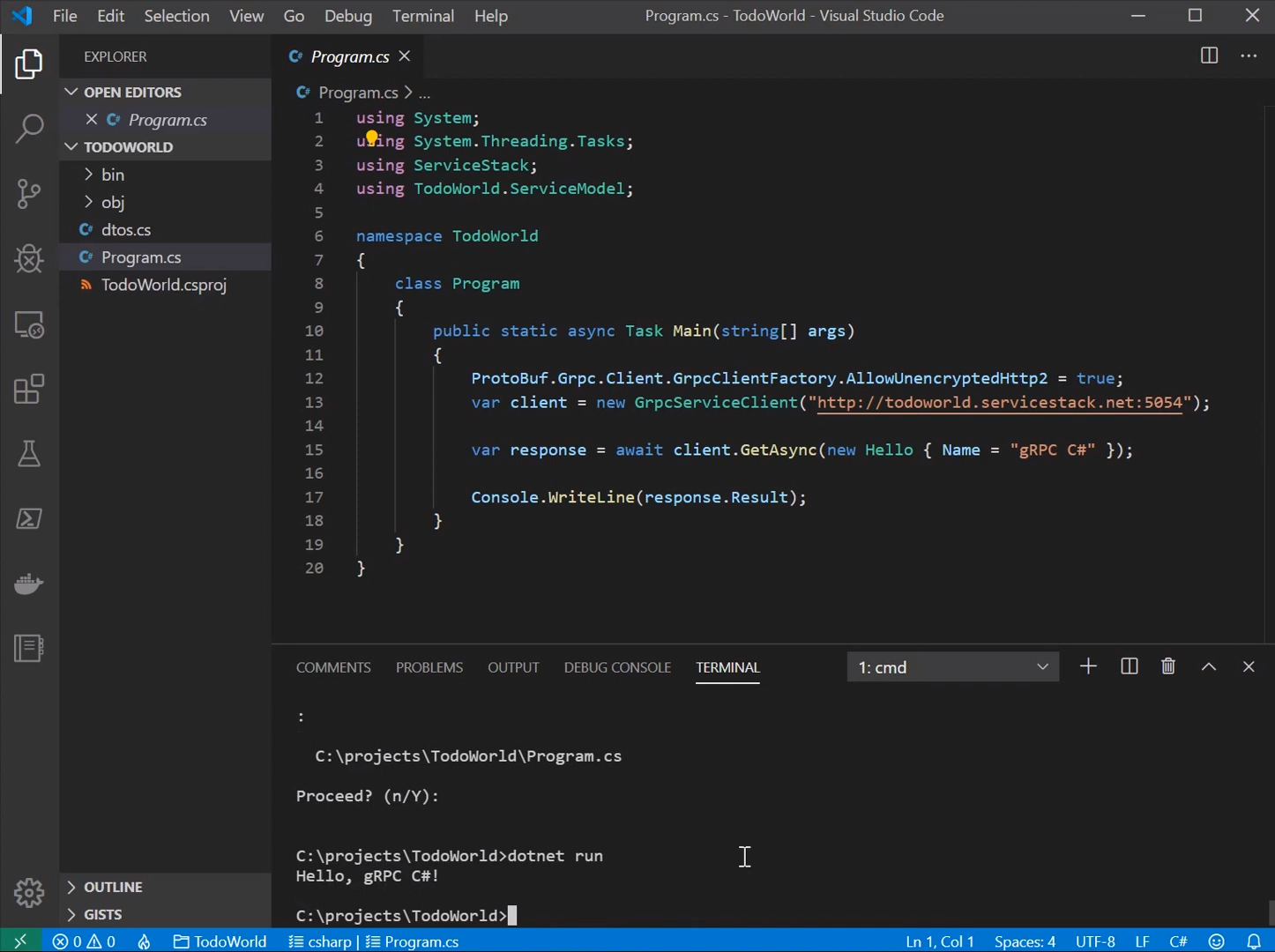This screenshot has width=1275, height=952.
Task: Change language mode via C# status item
Action: pyautogui.click(x=1178, y=941)
